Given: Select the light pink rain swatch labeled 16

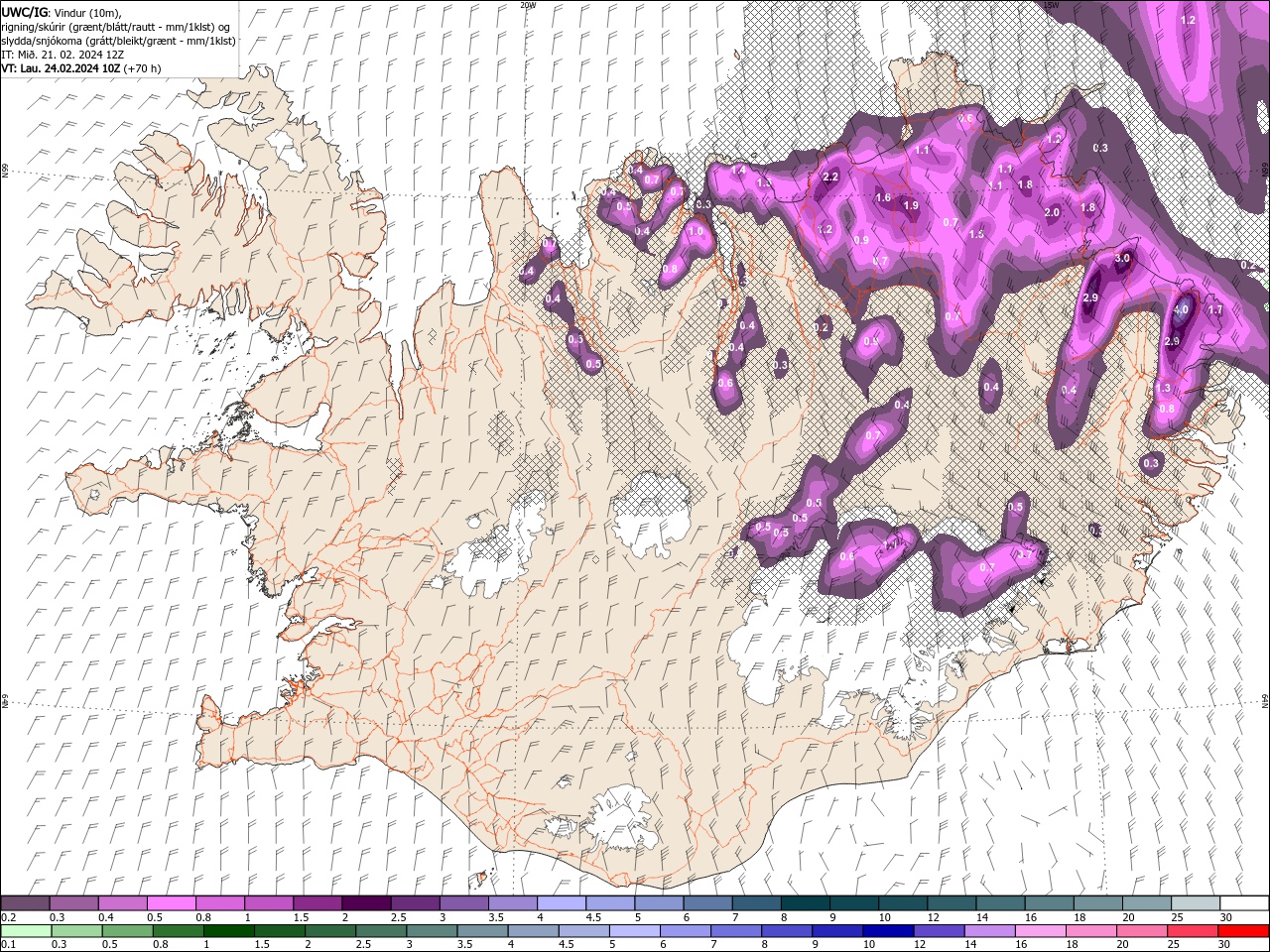Looking at the screenshot, I should pyautogui.click(x=1040, y=931).
